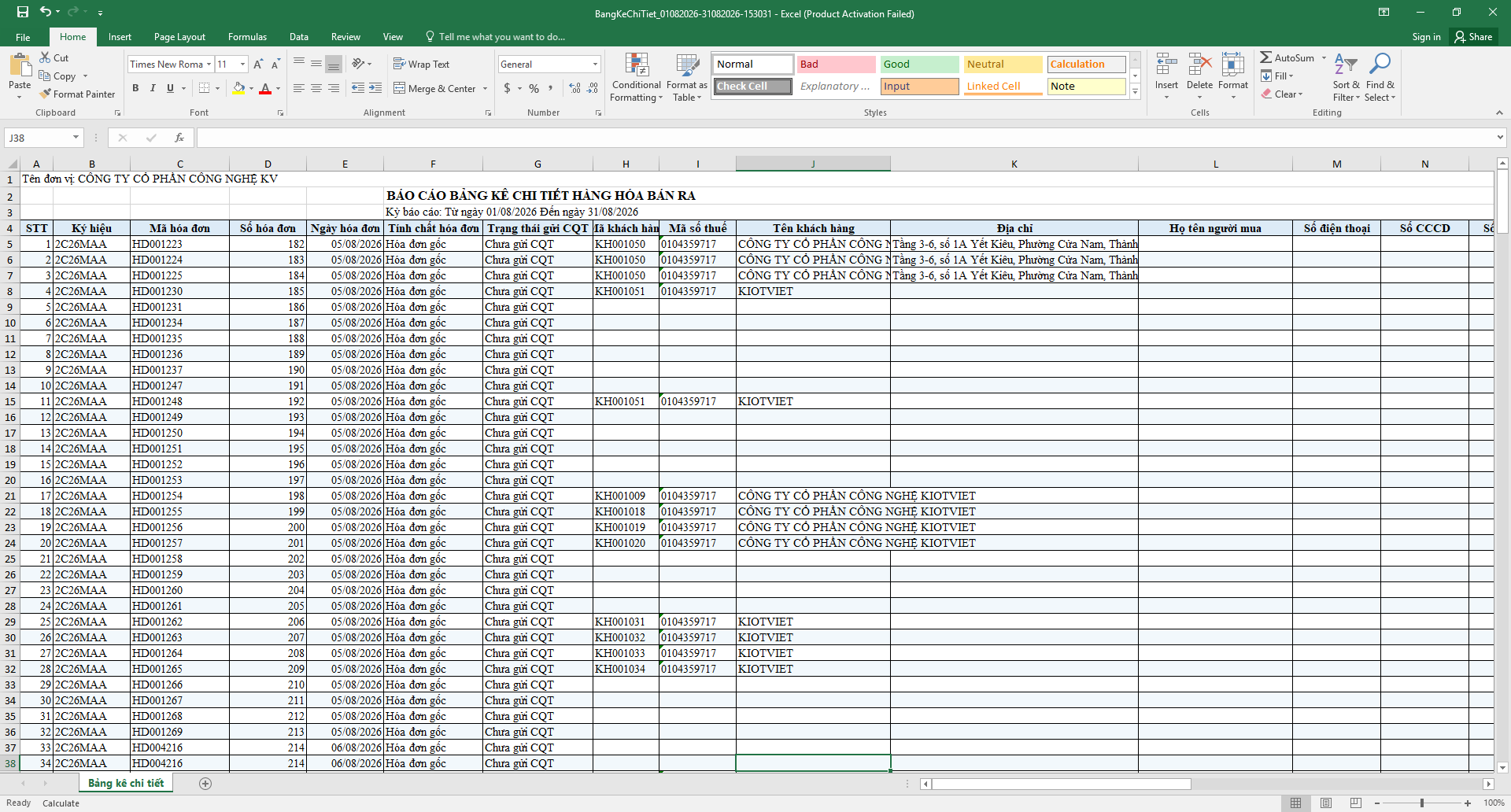This screenshot has height=812, width=1511.
Task: Align text to the right
Action: click(x=334, y=88)
